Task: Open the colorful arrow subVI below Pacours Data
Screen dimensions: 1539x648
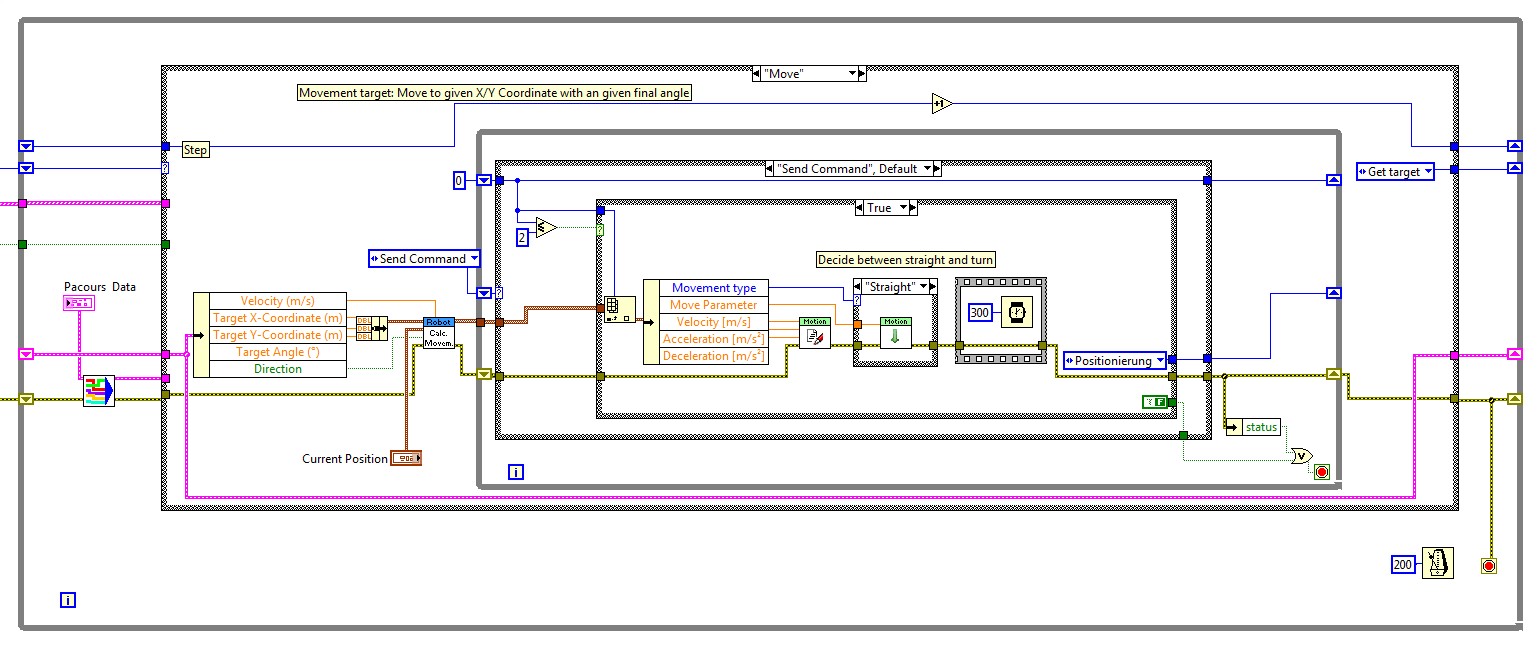Action: 99,390
